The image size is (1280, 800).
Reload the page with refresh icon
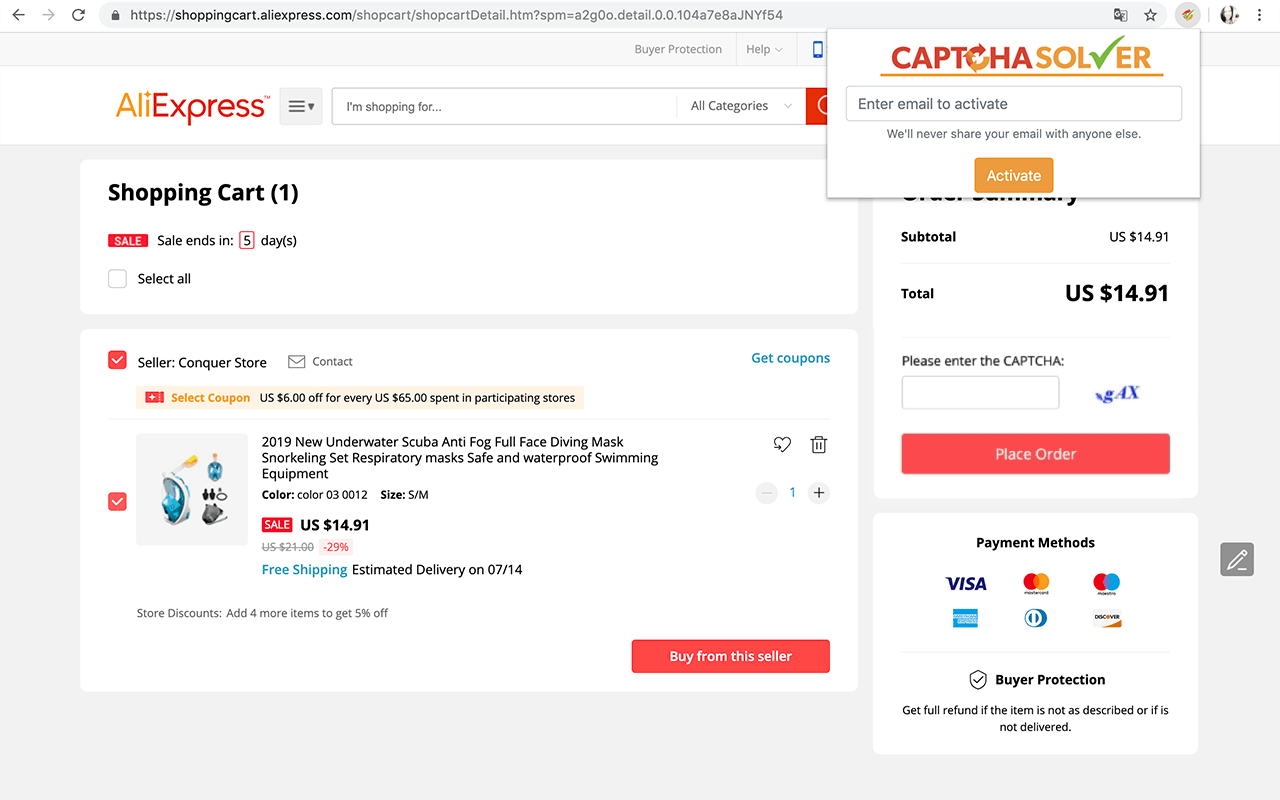78,15
